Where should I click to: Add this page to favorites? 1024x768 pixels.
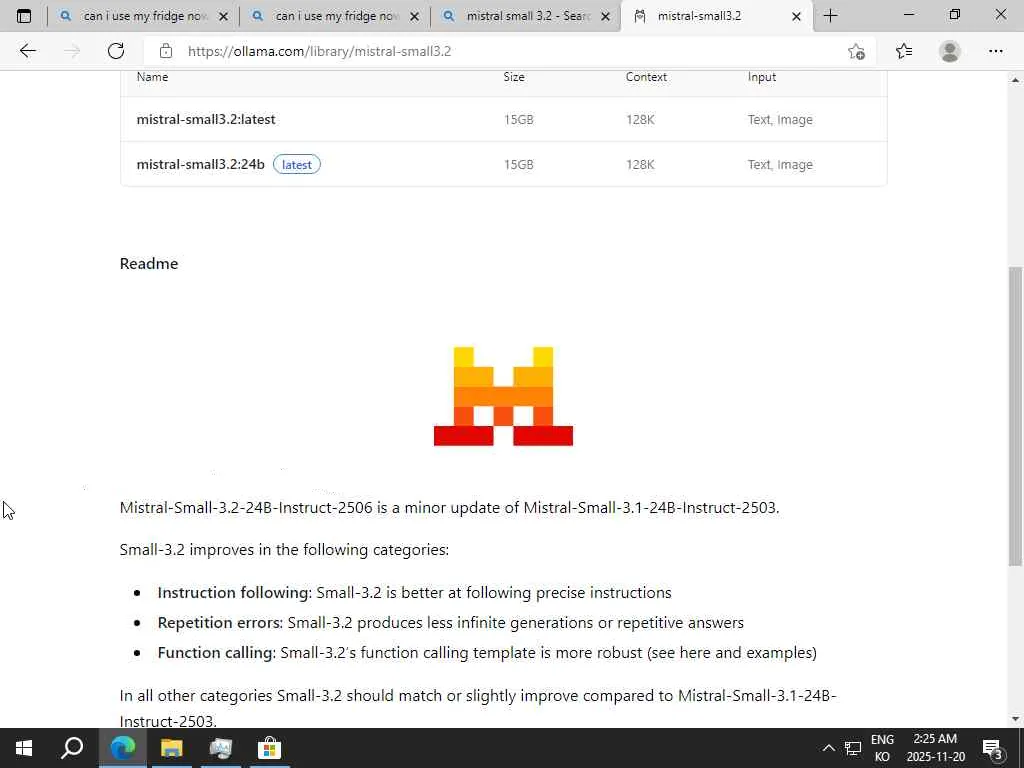tap(856, 51)
